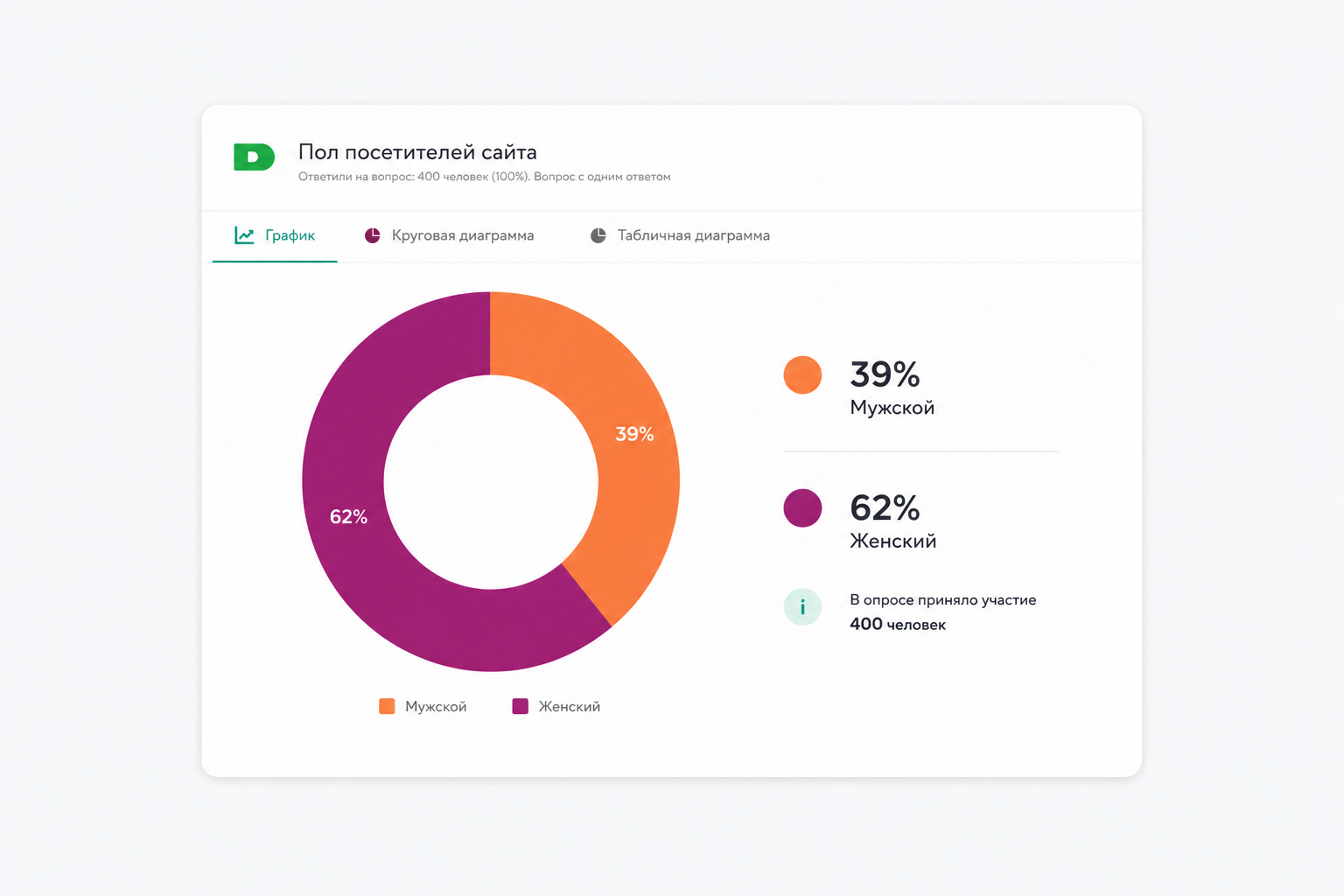Image resolution: width=1344 pixels, height=896 pixels.
Task: Click the text В опросе приняло участие
Action: click(x=943, y=600)
